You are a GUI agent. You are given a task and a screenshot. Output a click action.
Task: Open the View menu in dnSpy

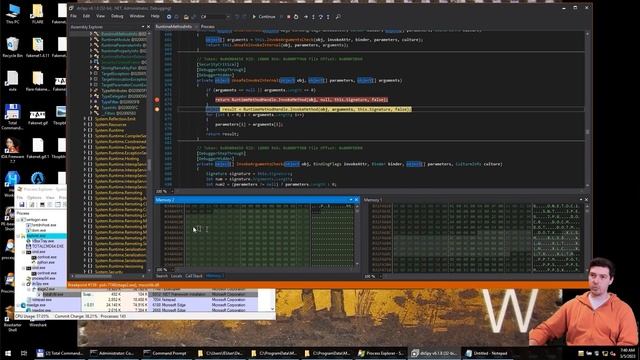pos(100,16)
